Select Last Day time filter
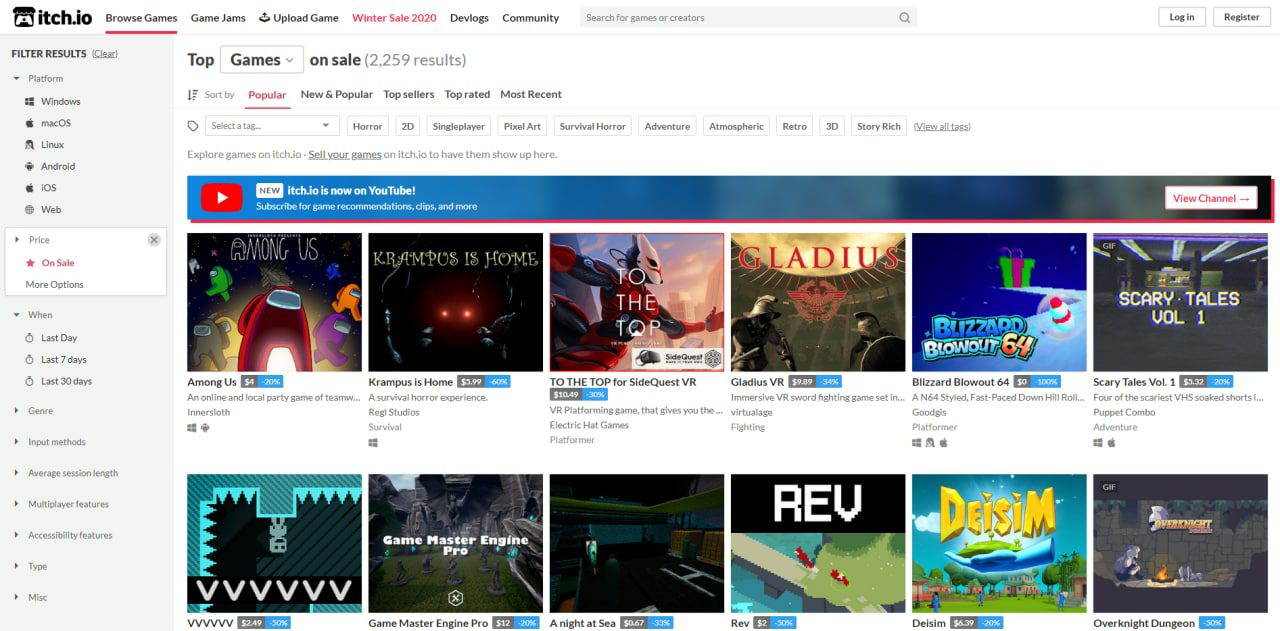 59,338
